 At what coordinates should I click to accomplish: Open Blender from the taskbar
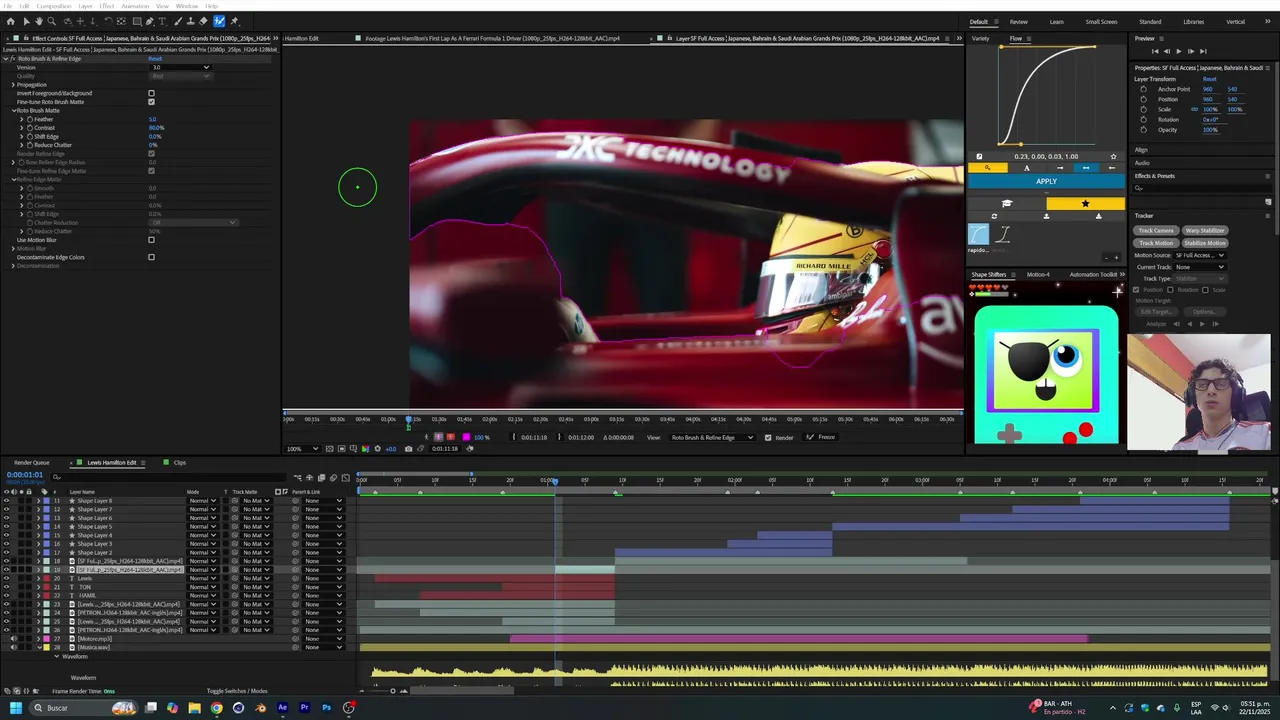pyautogui.click(x=261, y=707)
